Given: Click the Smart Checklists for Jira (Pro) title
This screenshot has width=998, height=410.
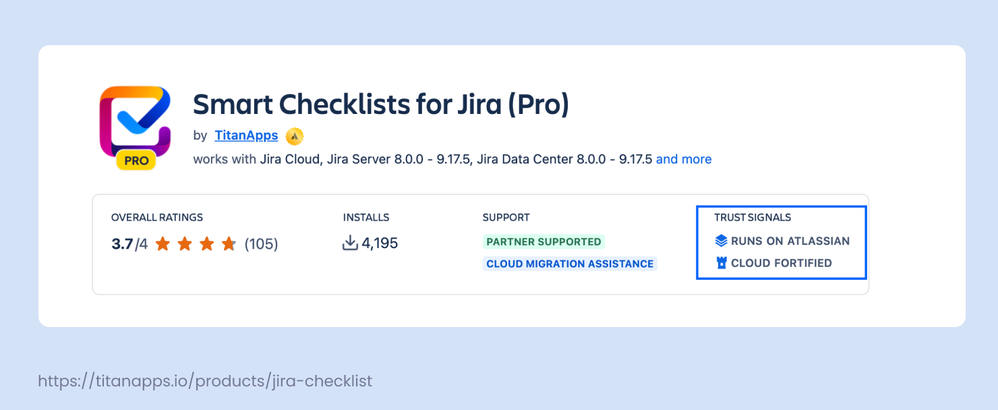Looking at the screenshot, I should 381,104.
